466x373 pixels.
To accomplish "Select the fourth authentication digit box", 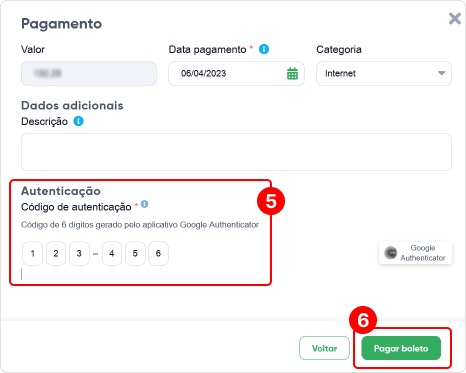I will coord(112,254).
